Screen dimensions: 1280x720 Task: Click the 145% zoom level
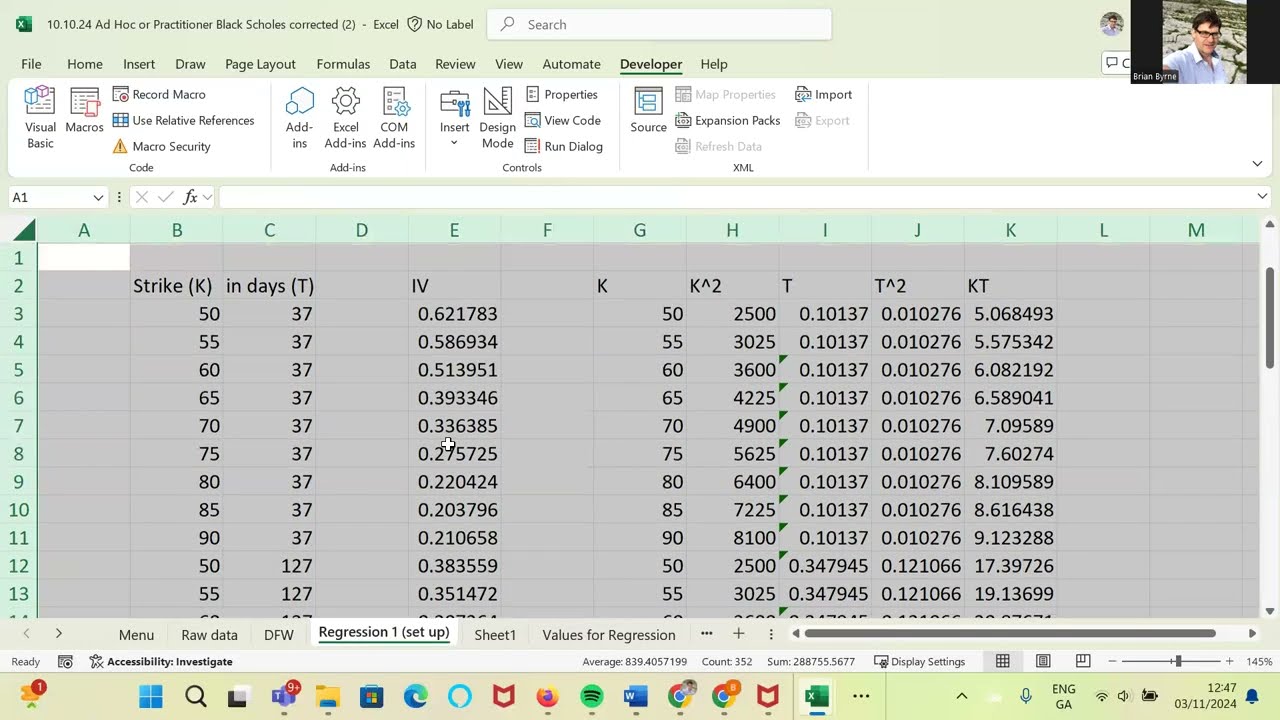(x=1259, y=661)
